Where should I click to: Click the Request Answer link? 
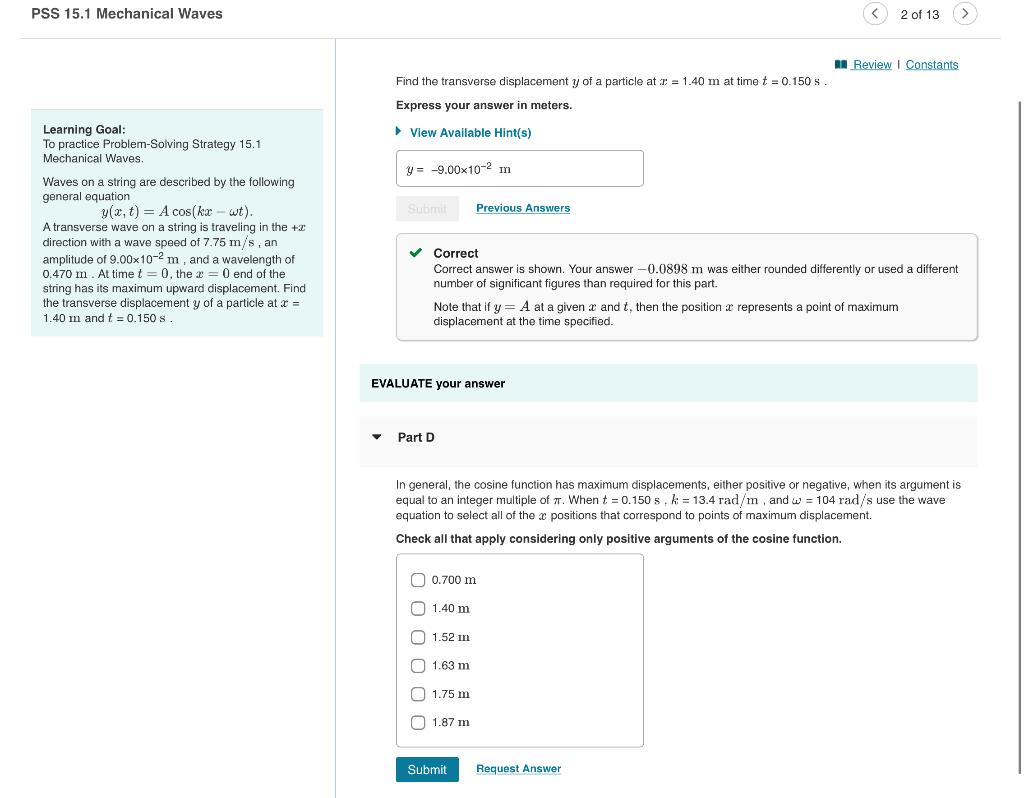(518, 769)
